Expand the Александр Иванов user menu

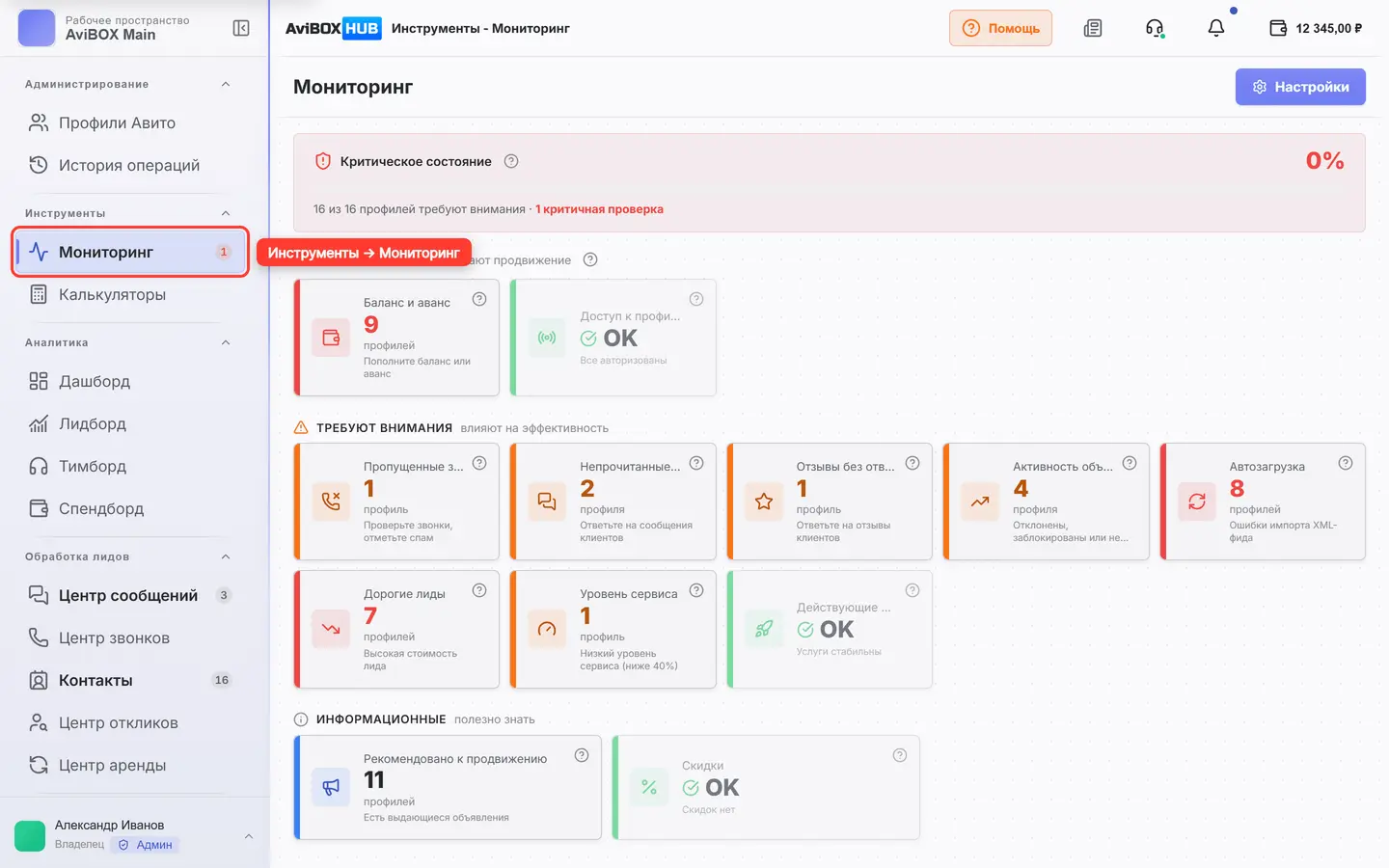(249, 836)
